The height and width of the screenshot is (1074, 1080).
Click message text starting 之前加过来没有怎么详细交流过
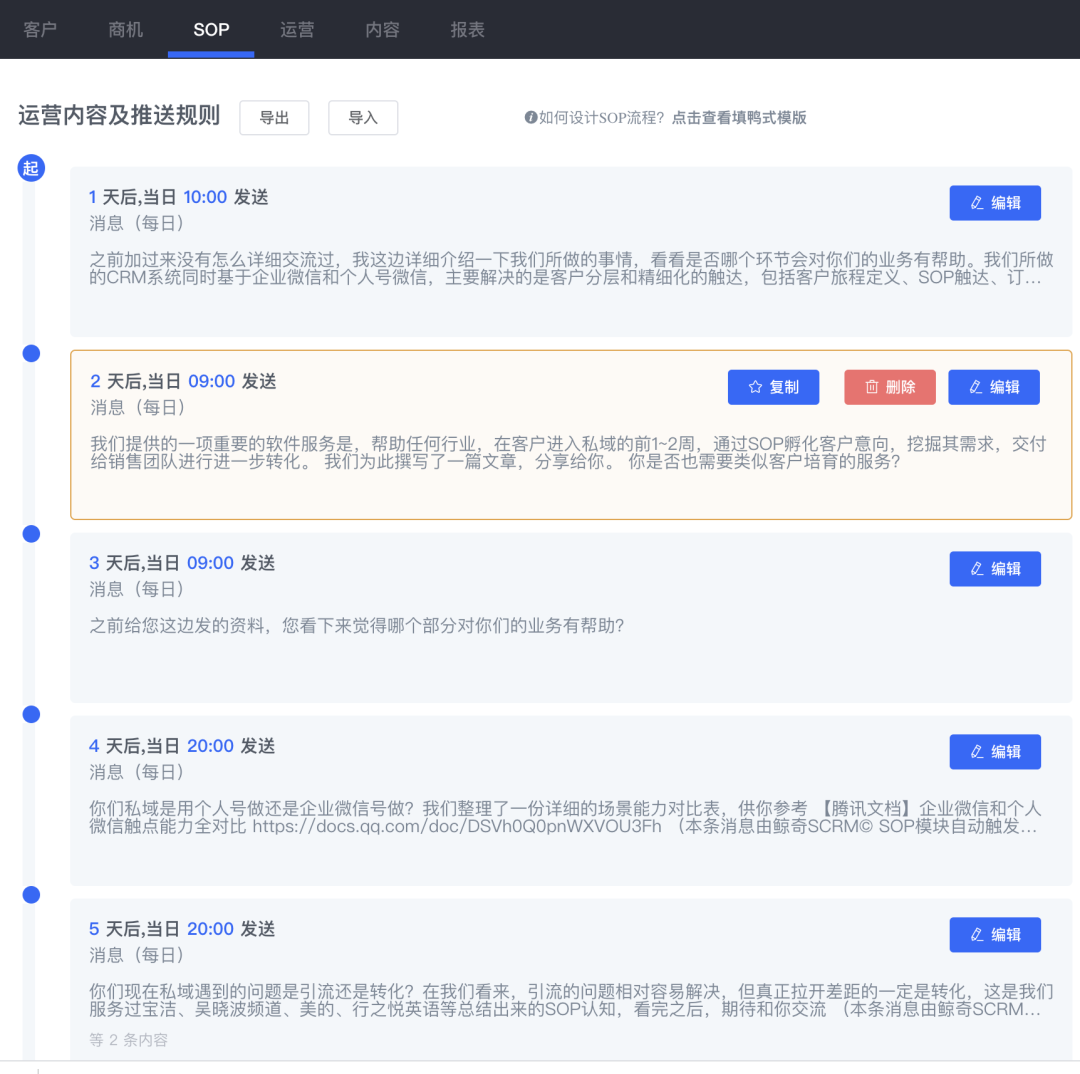point(571,269)
